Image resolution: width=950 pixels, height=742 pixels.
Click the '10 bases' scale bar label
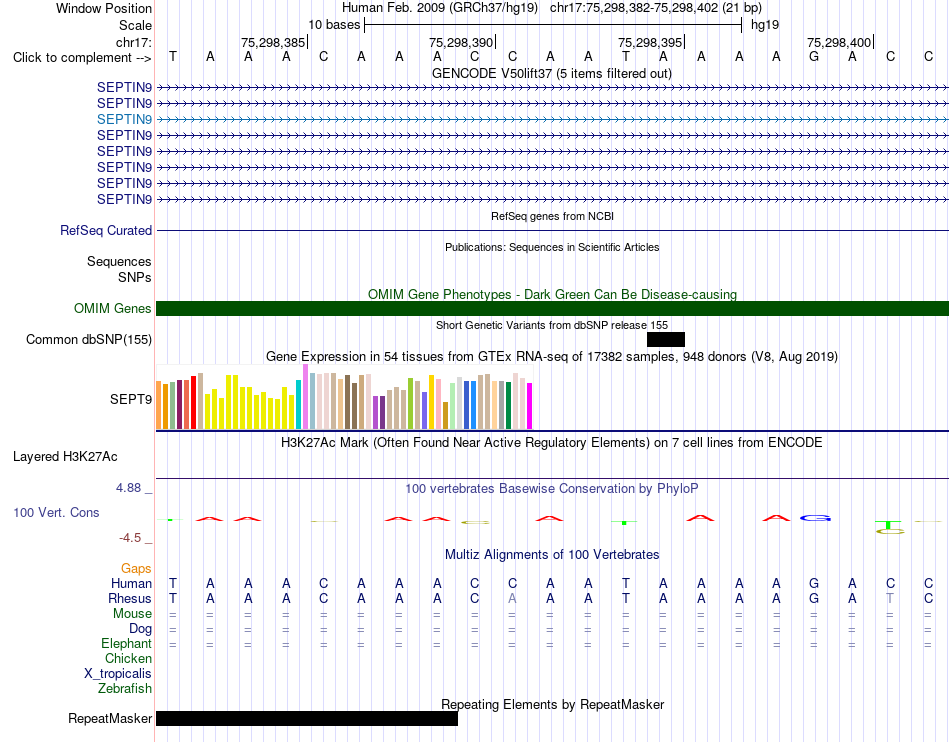pyautogui.click(x=334, y=25)
